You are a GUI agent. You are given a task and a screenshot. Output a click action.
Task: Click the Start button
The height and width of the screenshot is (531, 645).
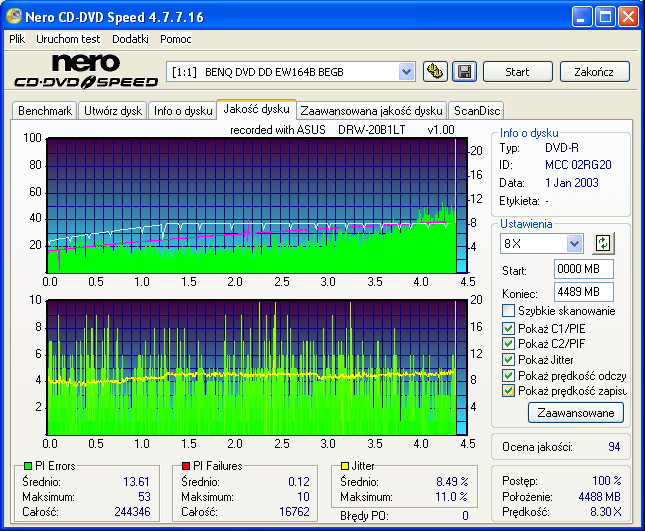tap(517, 72)
